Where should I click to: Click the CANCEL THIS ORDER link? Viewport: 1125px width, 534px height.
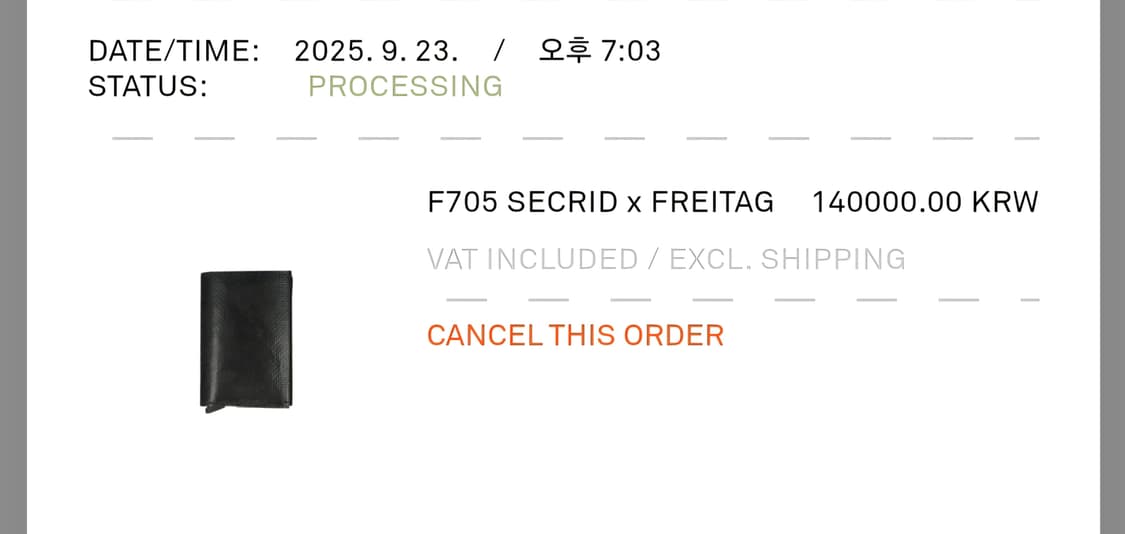tap(575, 335)
